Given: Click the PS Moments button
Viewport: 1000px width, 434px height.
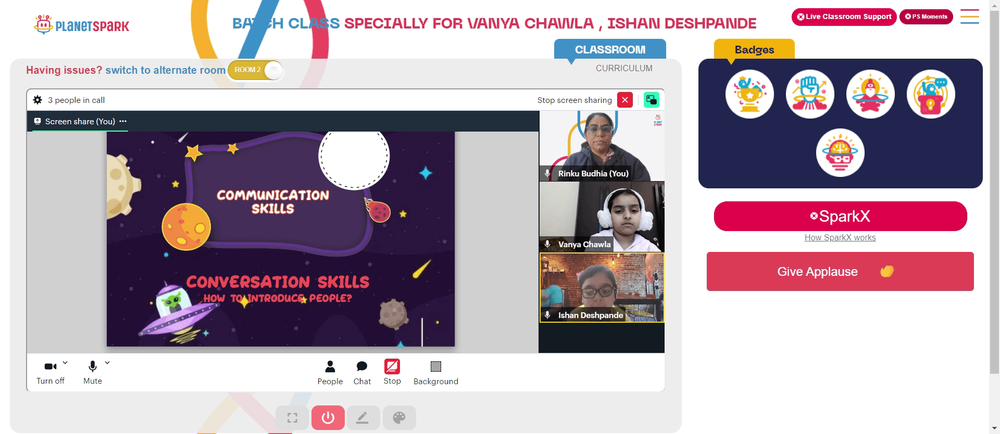Looking at the screenshot, I should (x=926, y=17).
